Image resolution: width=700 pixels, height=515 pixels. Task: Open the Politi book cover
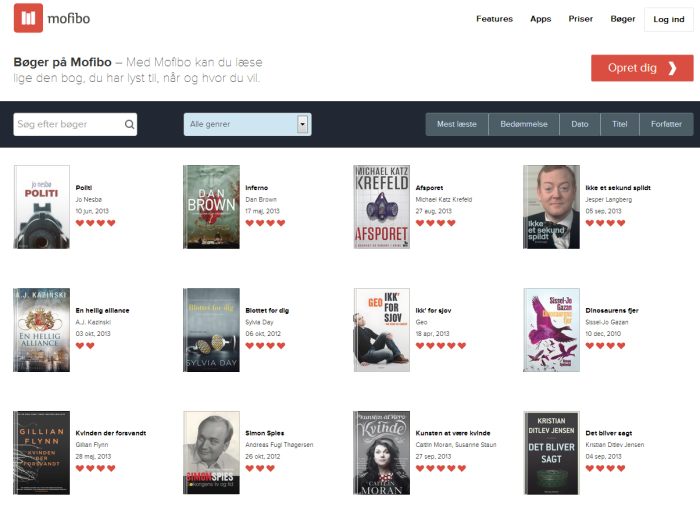coord(42,207)
